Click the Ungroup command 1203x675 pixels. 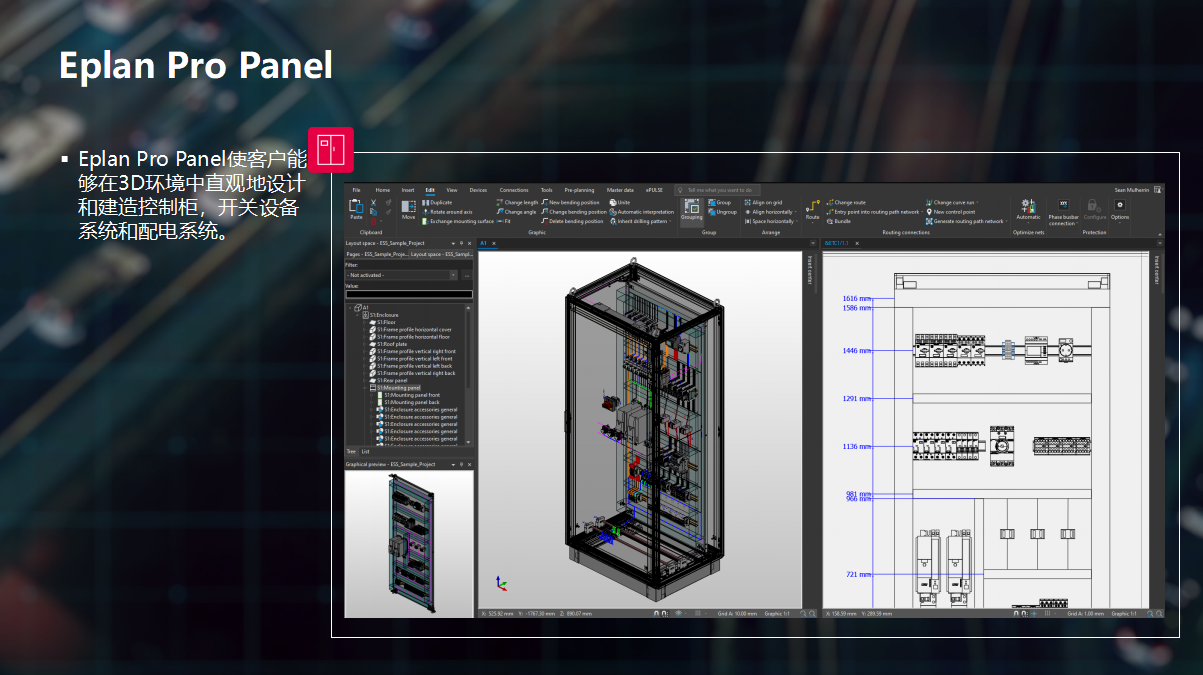723,212
